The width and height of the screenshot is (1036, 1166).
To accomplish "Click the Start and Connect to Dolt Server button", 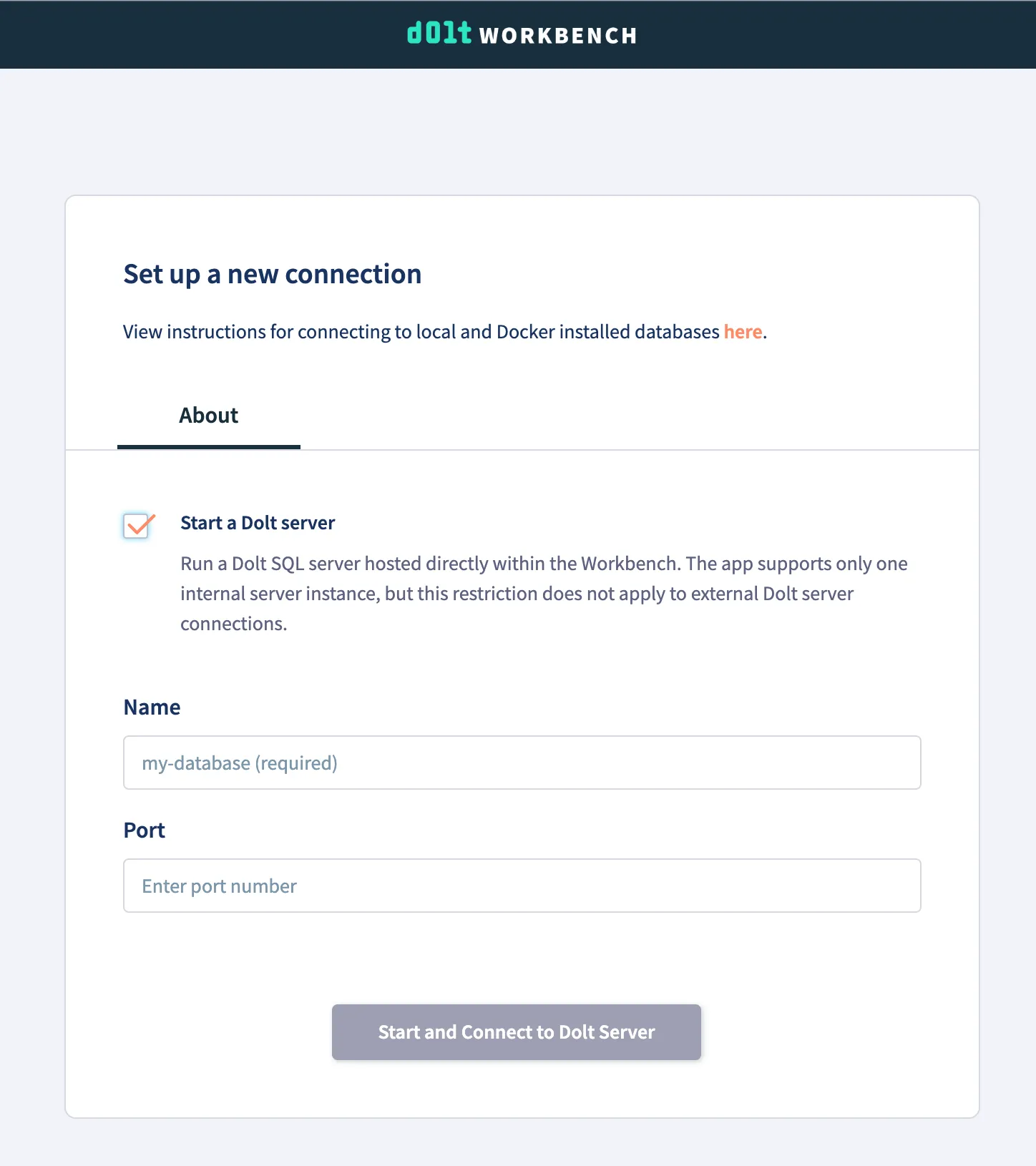I will click(x=516, y=1032).
